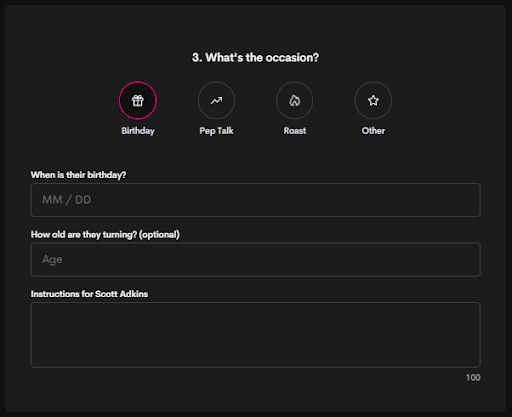
Task: Click the step number "3." in the heading
Action: tap(197, 58)
